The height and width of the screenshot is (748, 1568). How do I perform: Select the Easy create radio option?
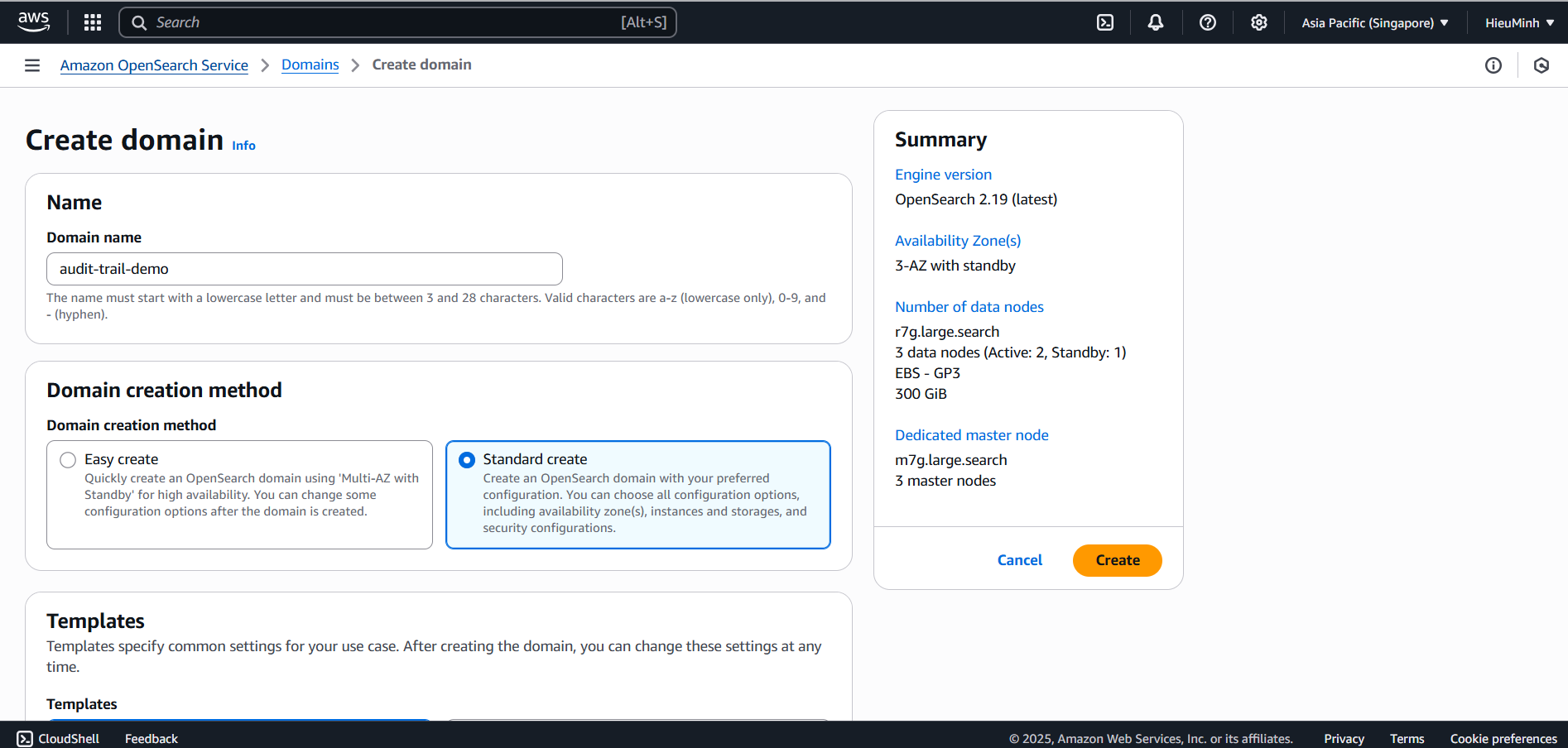[x=68, y=460]
